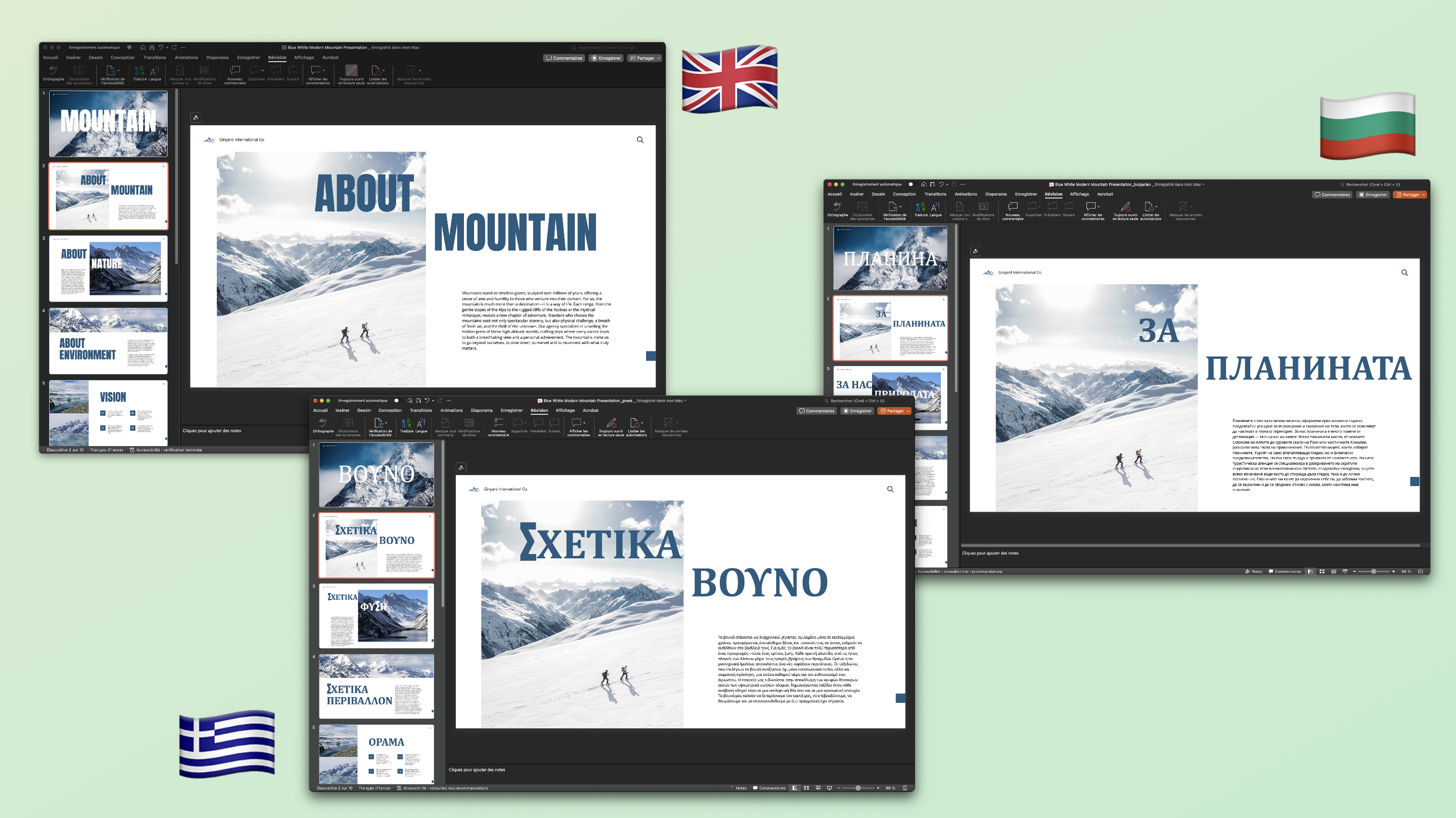Click the zoom slider in Greek window
1456x818 pixels.
pyautogui.click(x=858, y=788)
